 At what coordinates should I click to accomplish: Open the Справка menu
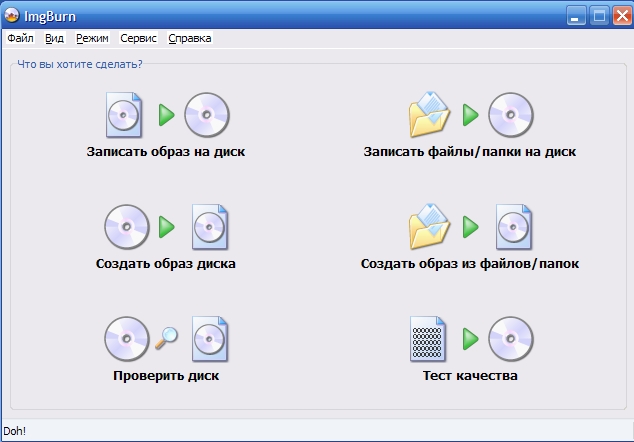coord(190,38)
